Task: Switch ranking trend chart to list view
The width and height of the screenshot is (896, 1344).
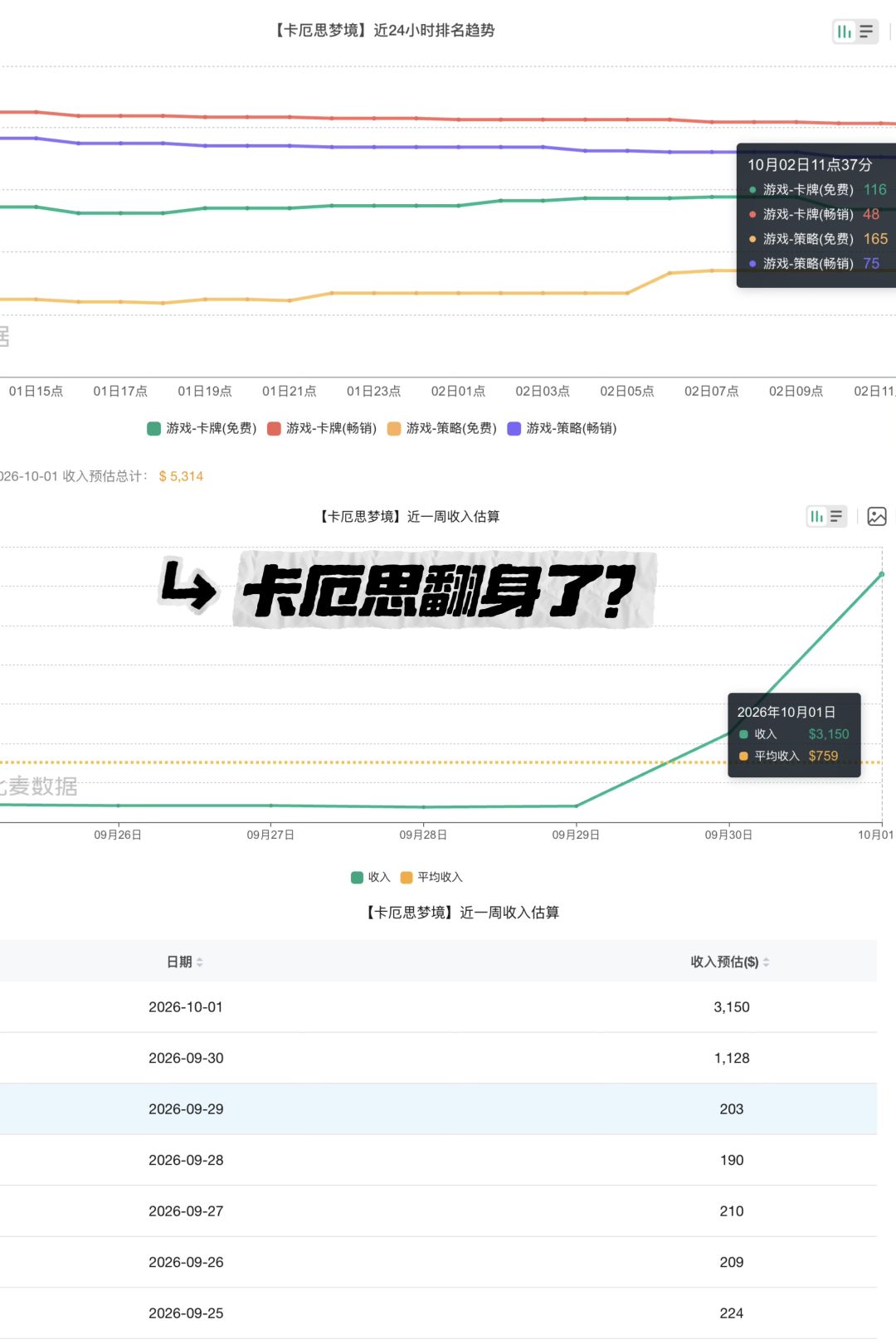Action: (x=866, y=32)
